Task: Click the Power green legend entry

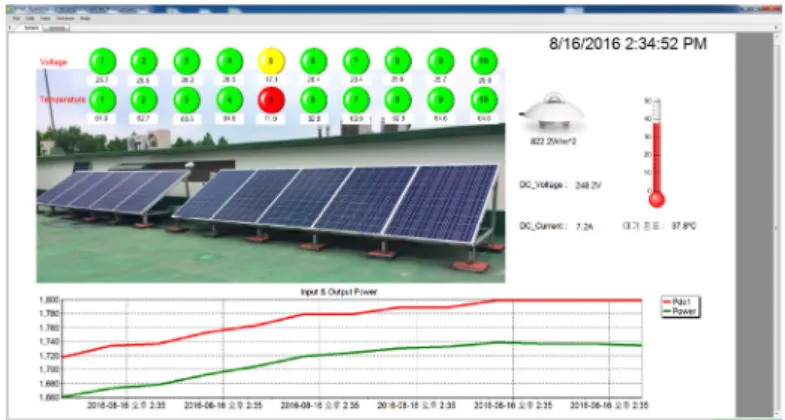Action: (x=679, y=311)
